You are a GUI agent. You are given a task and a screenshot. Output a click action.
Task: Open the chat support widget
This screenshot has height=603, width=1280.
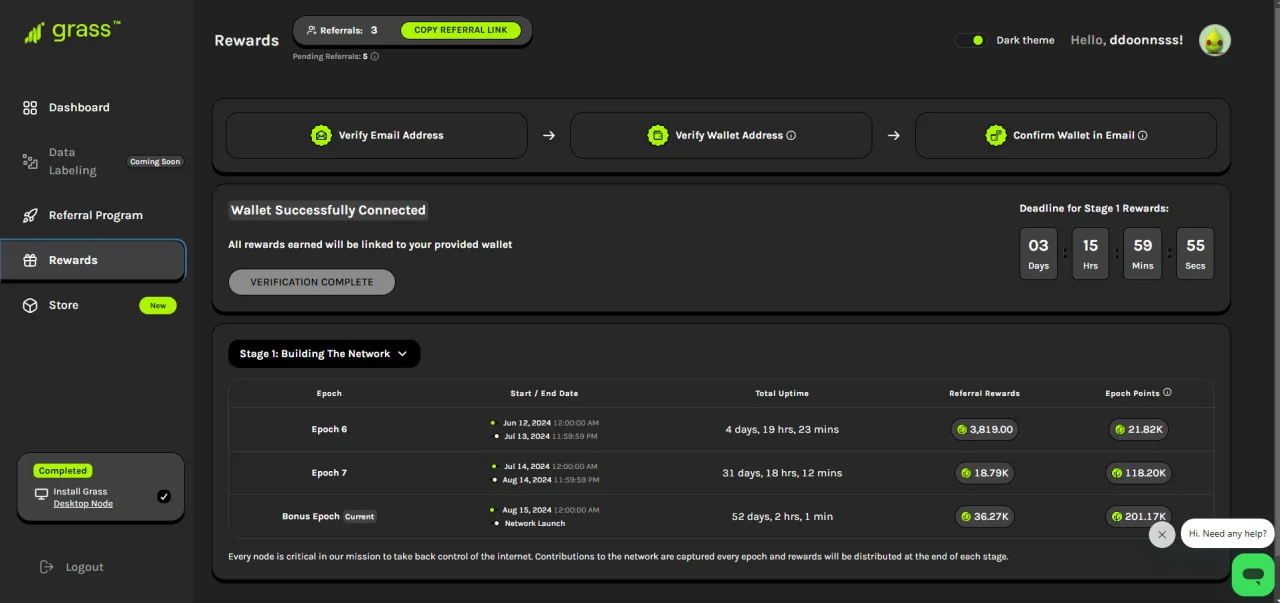pos(1253,574)
